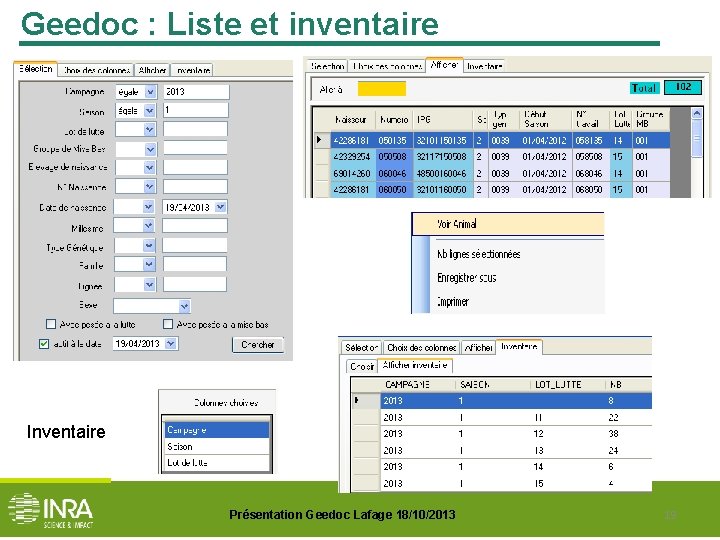The image size is (720, 540).
Task: Select 'Lot de lutte' in Colonnes choisies list
Action: coord(216,462)
